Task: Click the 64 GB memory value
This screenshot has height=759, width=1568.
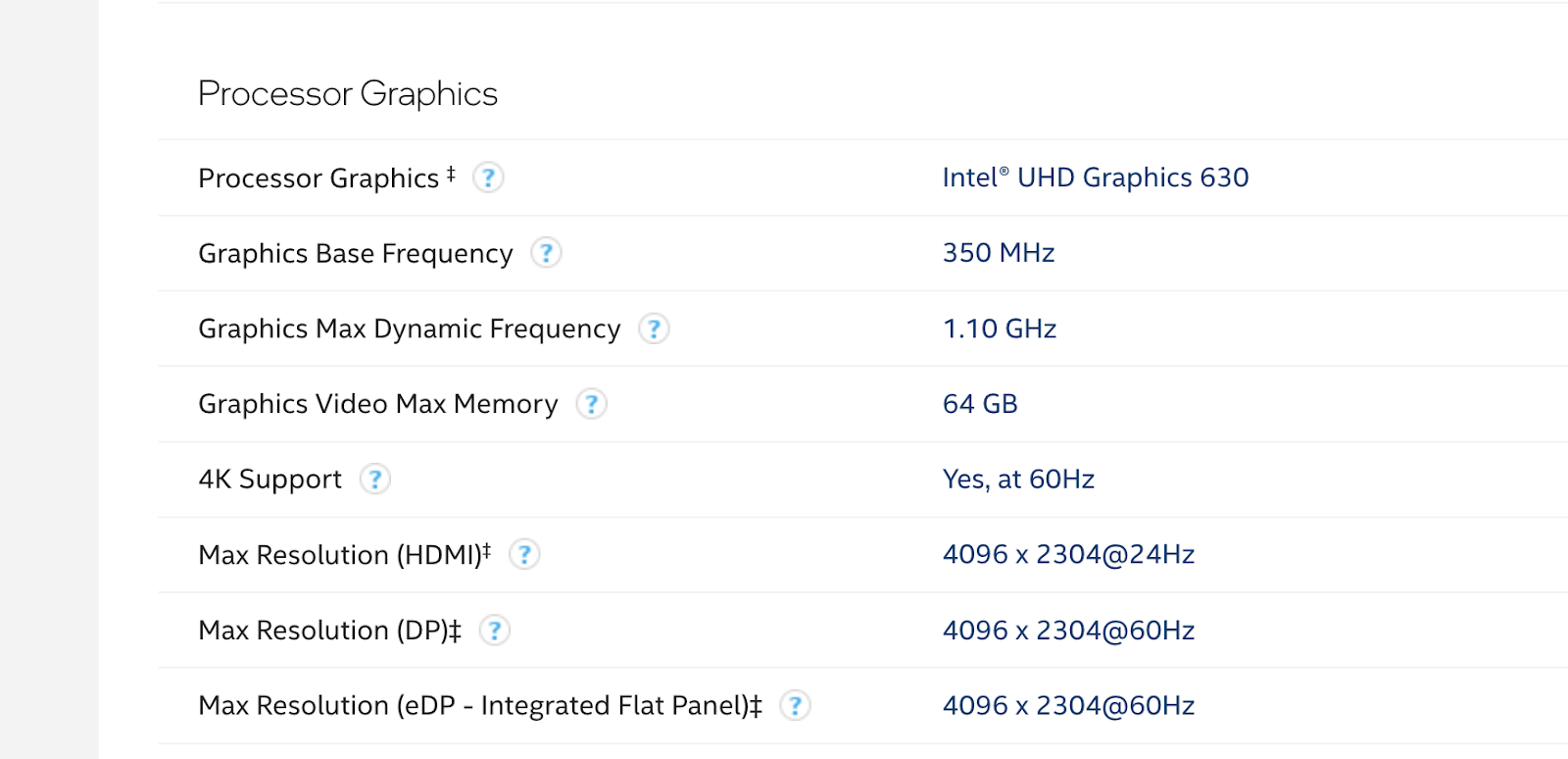Action: [979, 404]
